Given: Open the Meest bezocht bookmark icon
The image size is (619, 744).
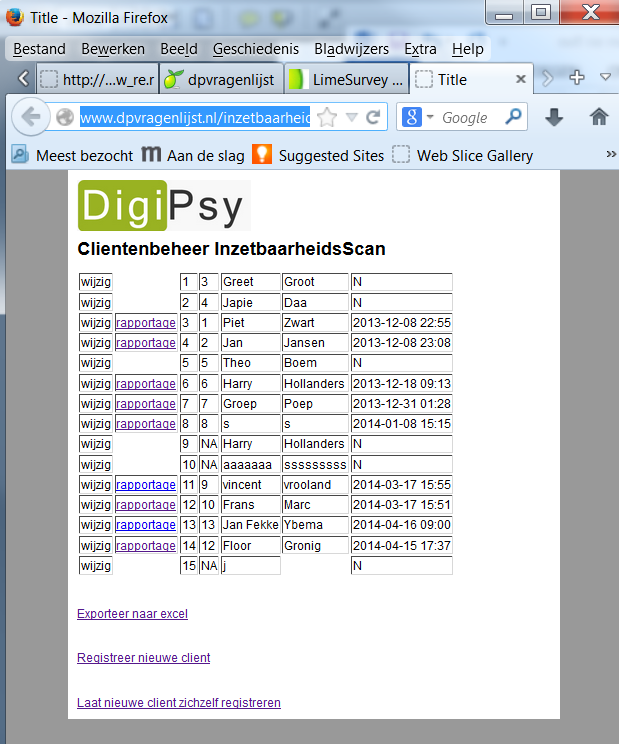Looking at the screenshot, I should click(x=20, y=155).
